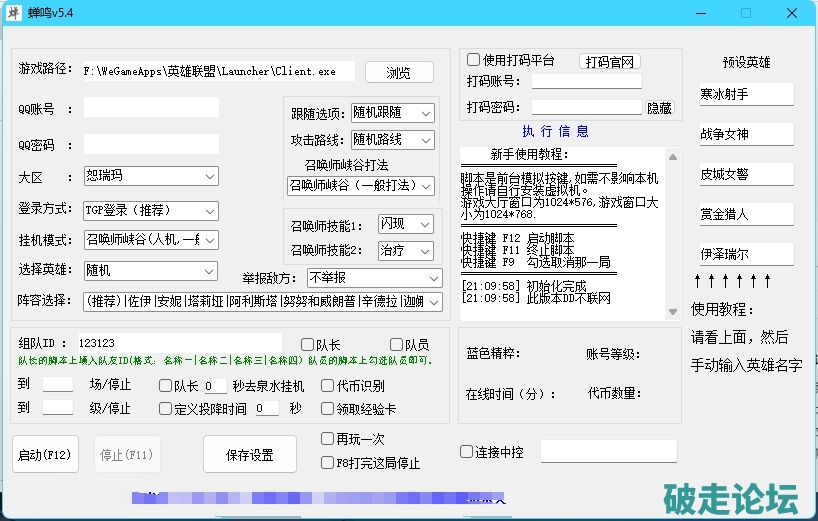Screen dimensions: 818x521
Task: Open the 召唤师技能1 闪现 dropdown
Action: pos(405,223)
